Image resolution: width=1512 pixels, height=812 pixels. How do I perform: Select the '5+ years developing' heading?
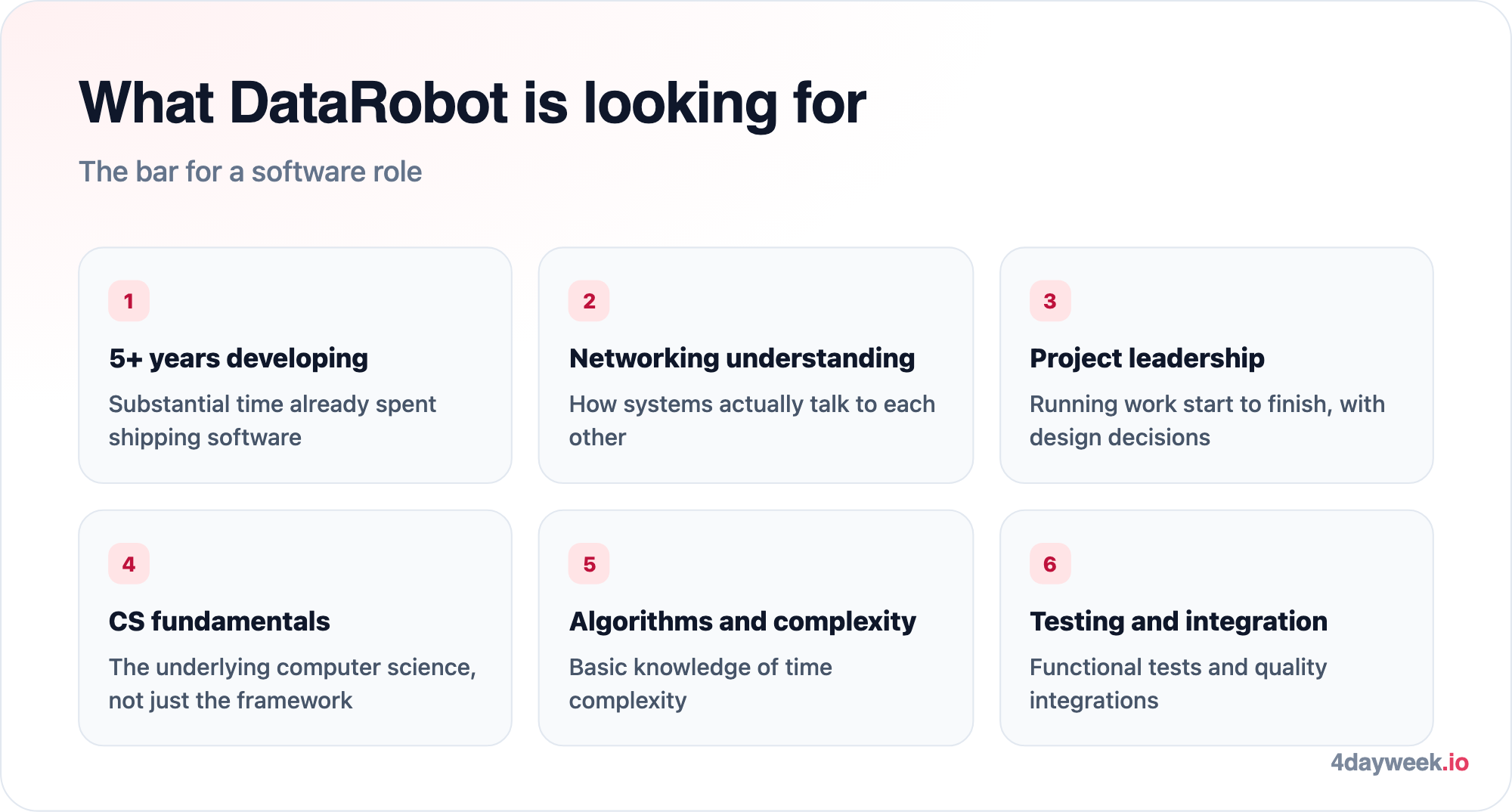(x=238, y=358)
